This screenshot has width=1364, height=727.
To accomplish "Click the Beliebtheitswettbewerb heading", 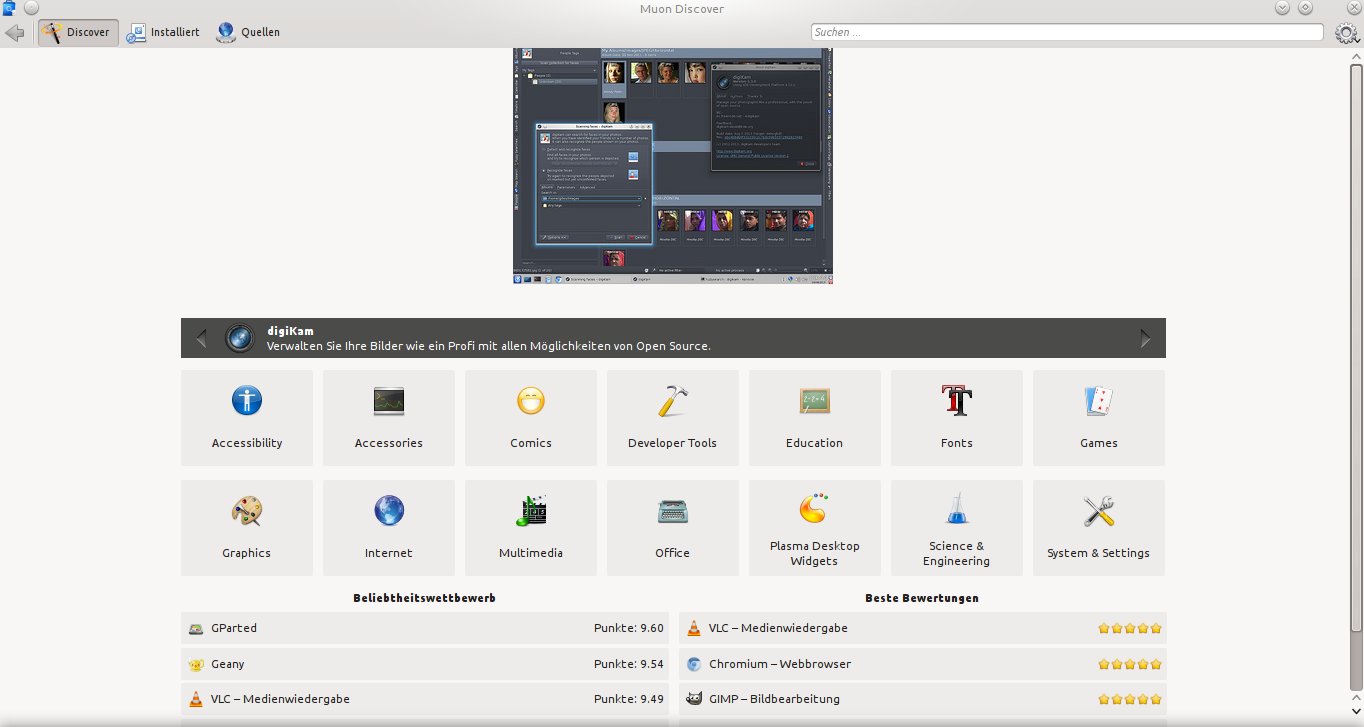I will [x=424, y=598].
